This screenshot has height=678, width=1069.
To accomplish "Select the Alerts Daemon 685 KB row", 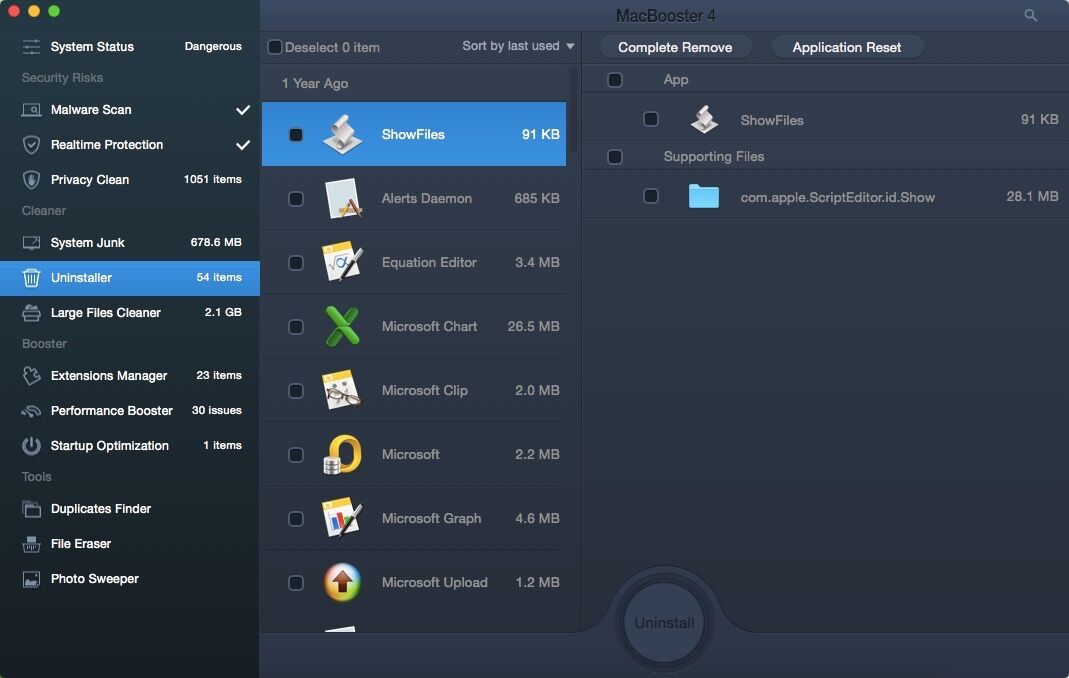I will pyautogui.click(x=414, y=198).
